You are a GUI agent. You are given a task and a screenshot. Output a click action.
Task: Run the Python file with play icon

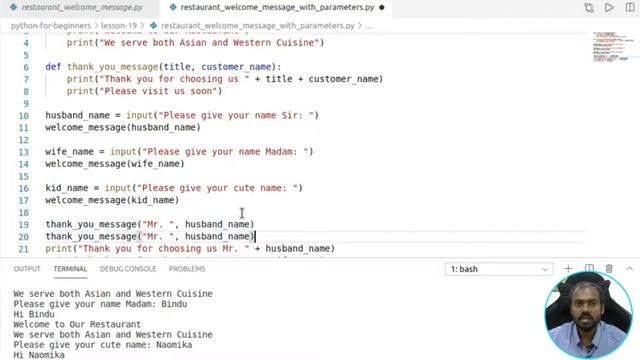[609, 7]
